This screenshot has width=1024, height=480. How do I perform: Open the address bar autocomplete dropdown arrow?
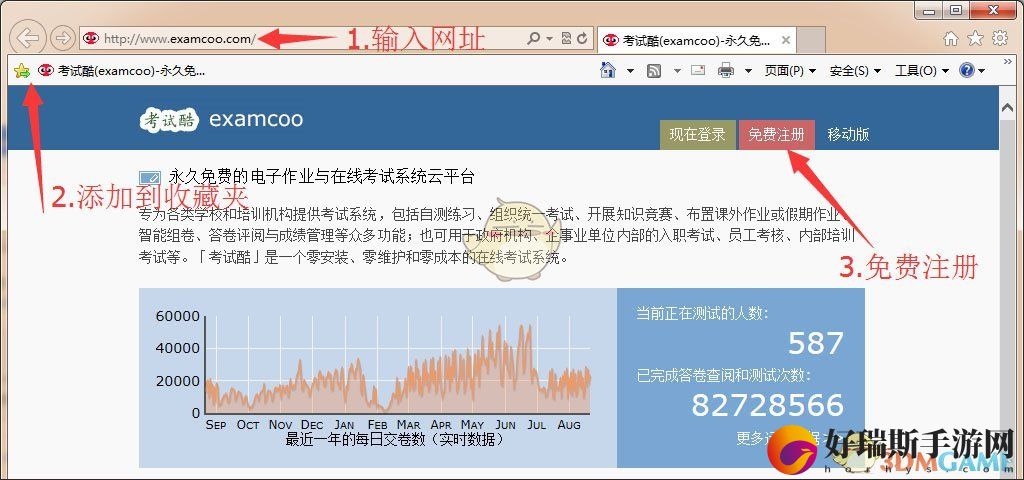pos(550,39)
